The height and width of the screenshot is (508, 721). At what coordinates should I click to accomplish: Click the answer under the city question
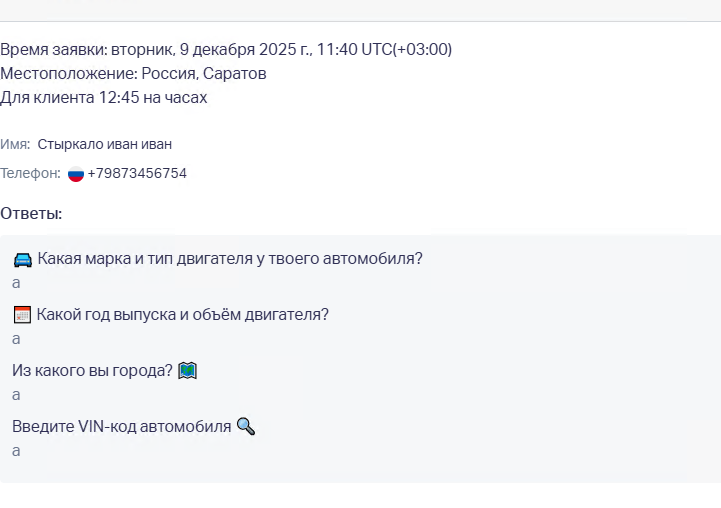[x=16, y=395]
